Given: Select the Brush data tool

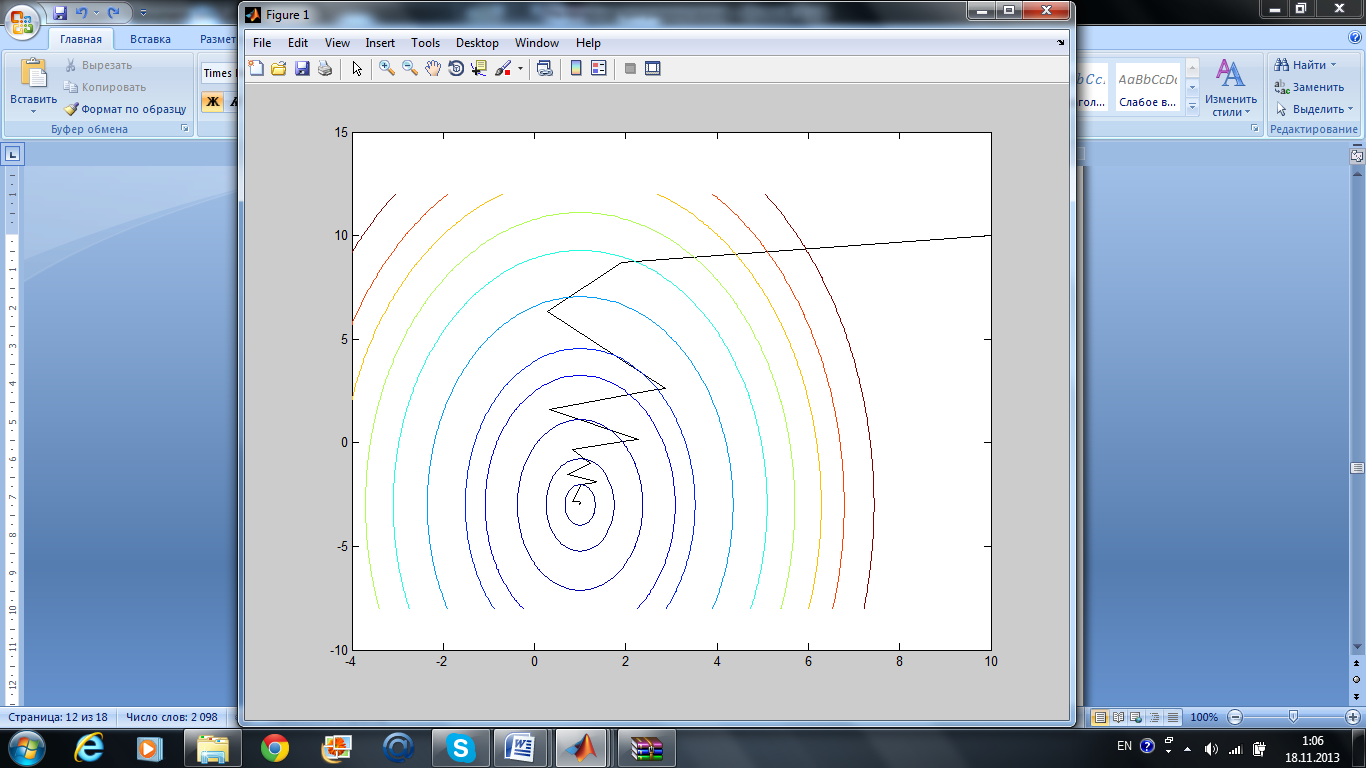Looking at the screenshot, I should (x=503, y=69).
